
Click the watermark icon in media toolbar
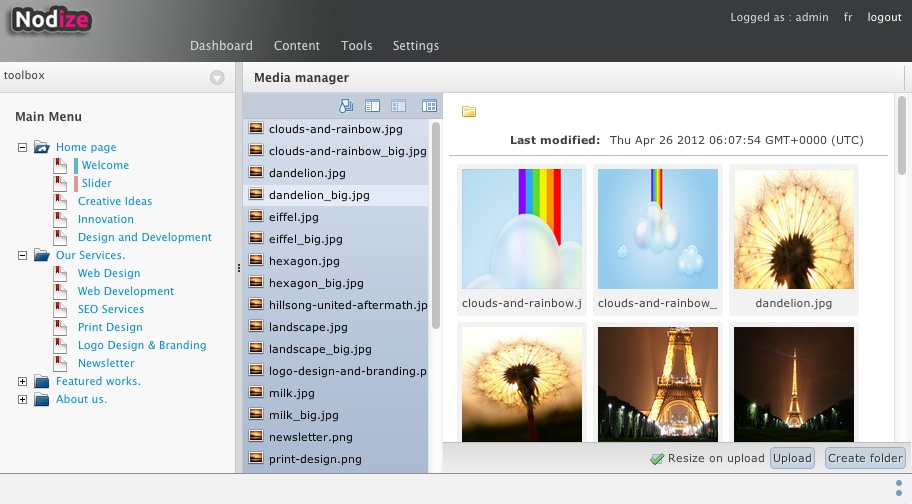346,105
